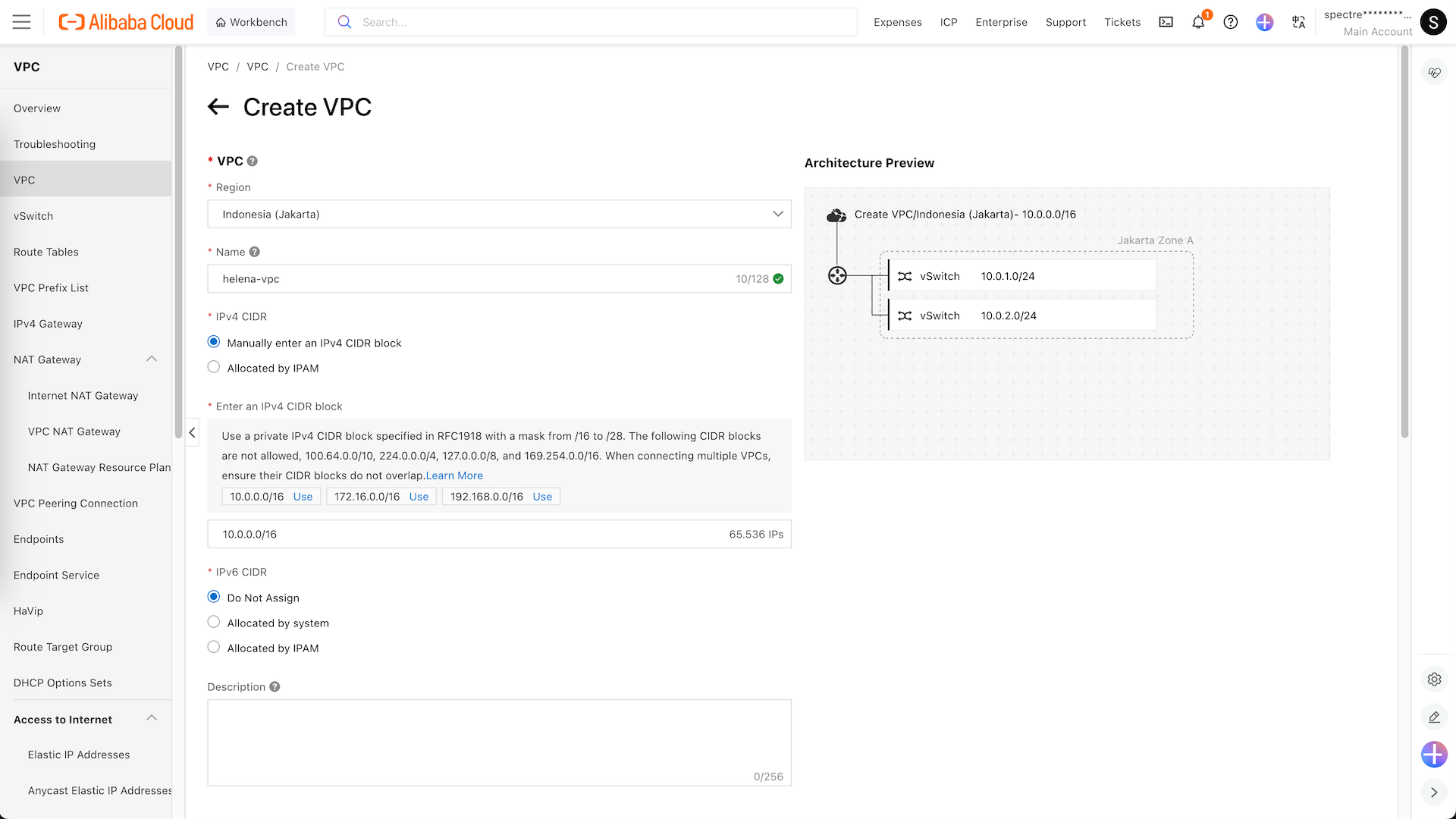Open the notifications bell
This screenshot has height=819, width=1456.
(x=1198, y=22)
